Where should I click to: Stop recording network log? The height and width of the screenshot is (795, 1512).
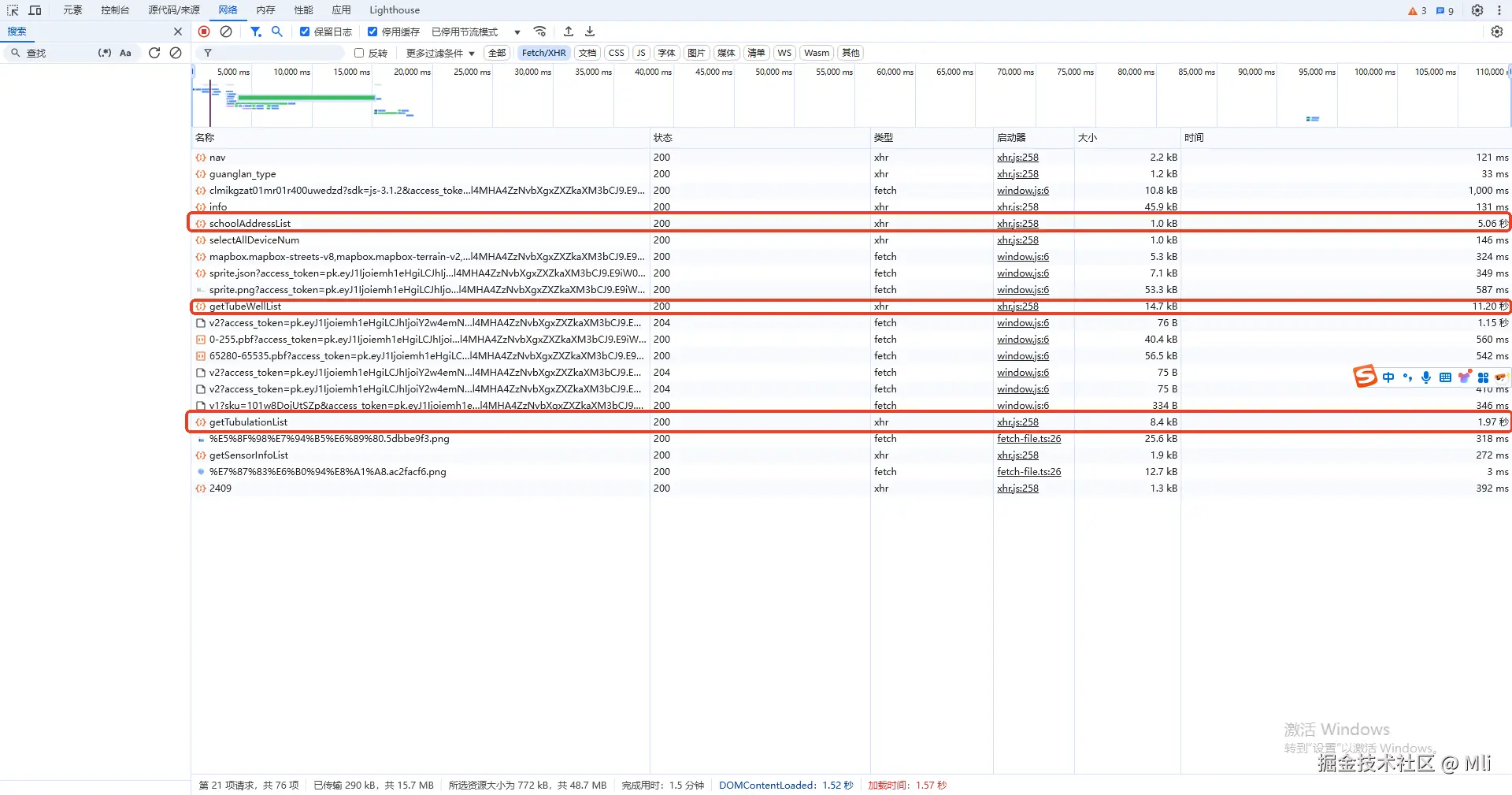click(x=204, y=32)
